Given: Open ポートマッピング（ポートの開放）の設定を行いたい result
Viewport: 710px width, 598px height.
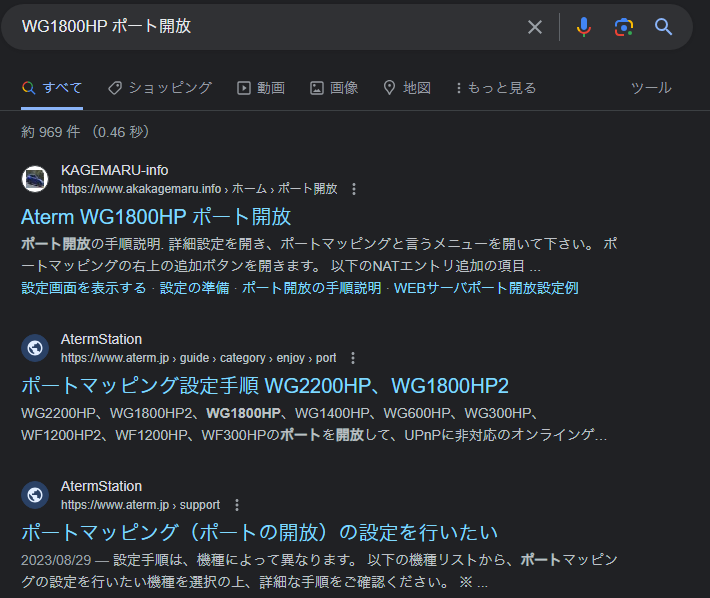Looking at the screenshot, I should pyautogui.click(x=259, y=533).
